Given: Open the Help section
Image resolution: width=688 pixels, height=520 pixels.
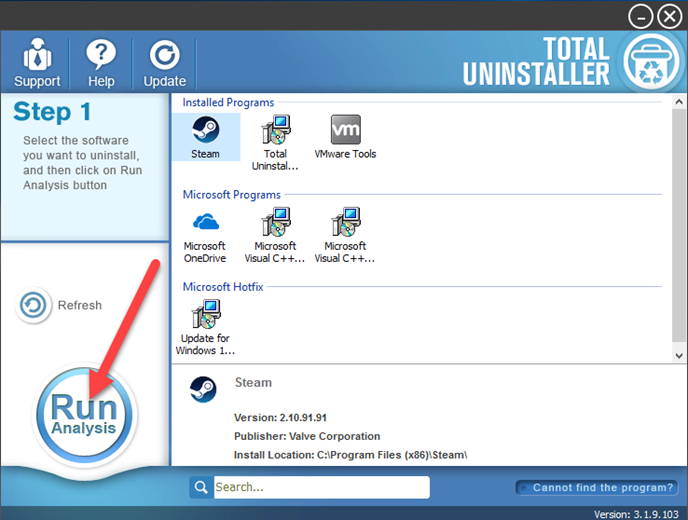Looking at the screenshot, I should [x=101, y=63].
